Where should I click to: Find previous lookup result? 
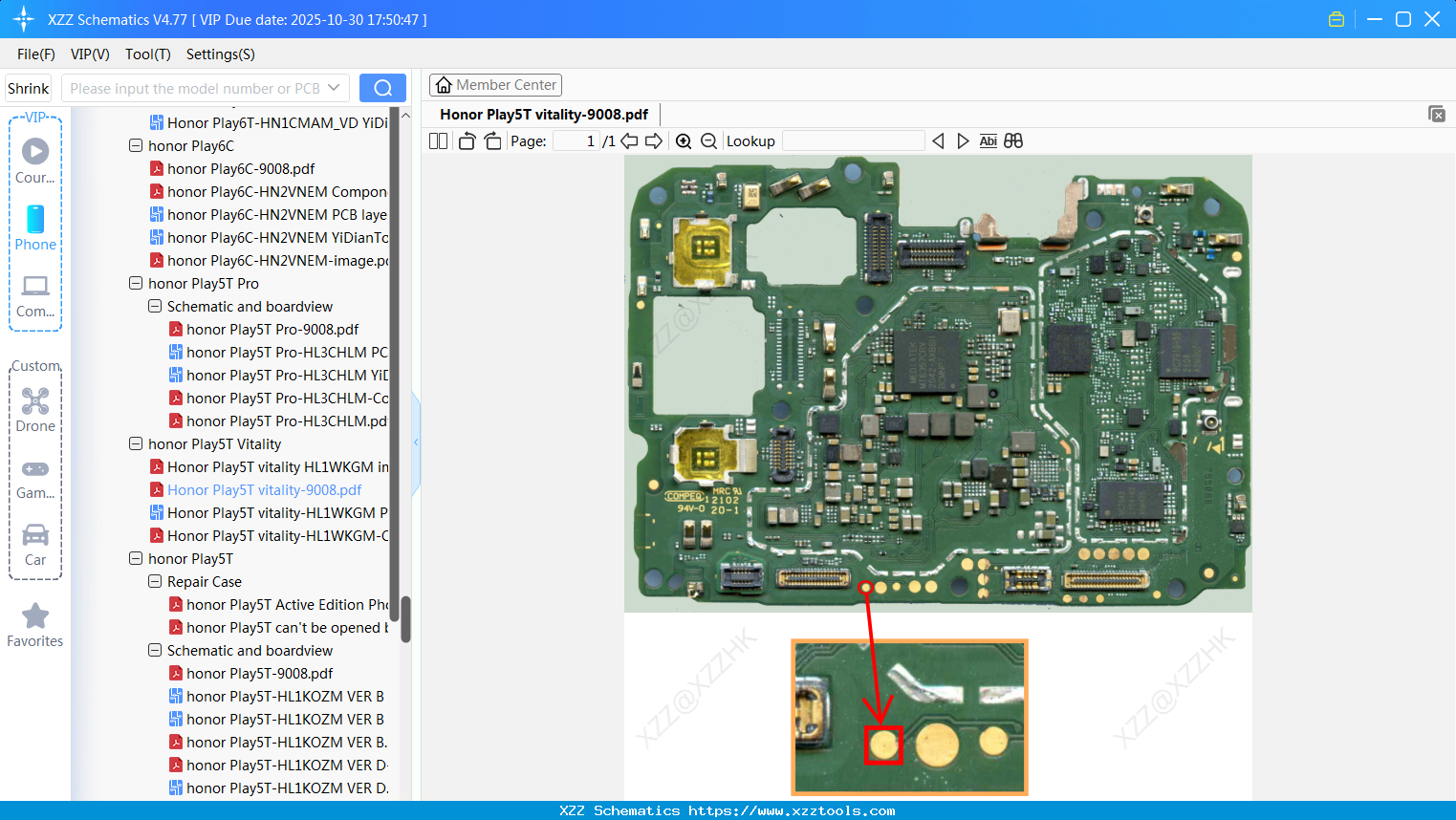pos(938,141)
